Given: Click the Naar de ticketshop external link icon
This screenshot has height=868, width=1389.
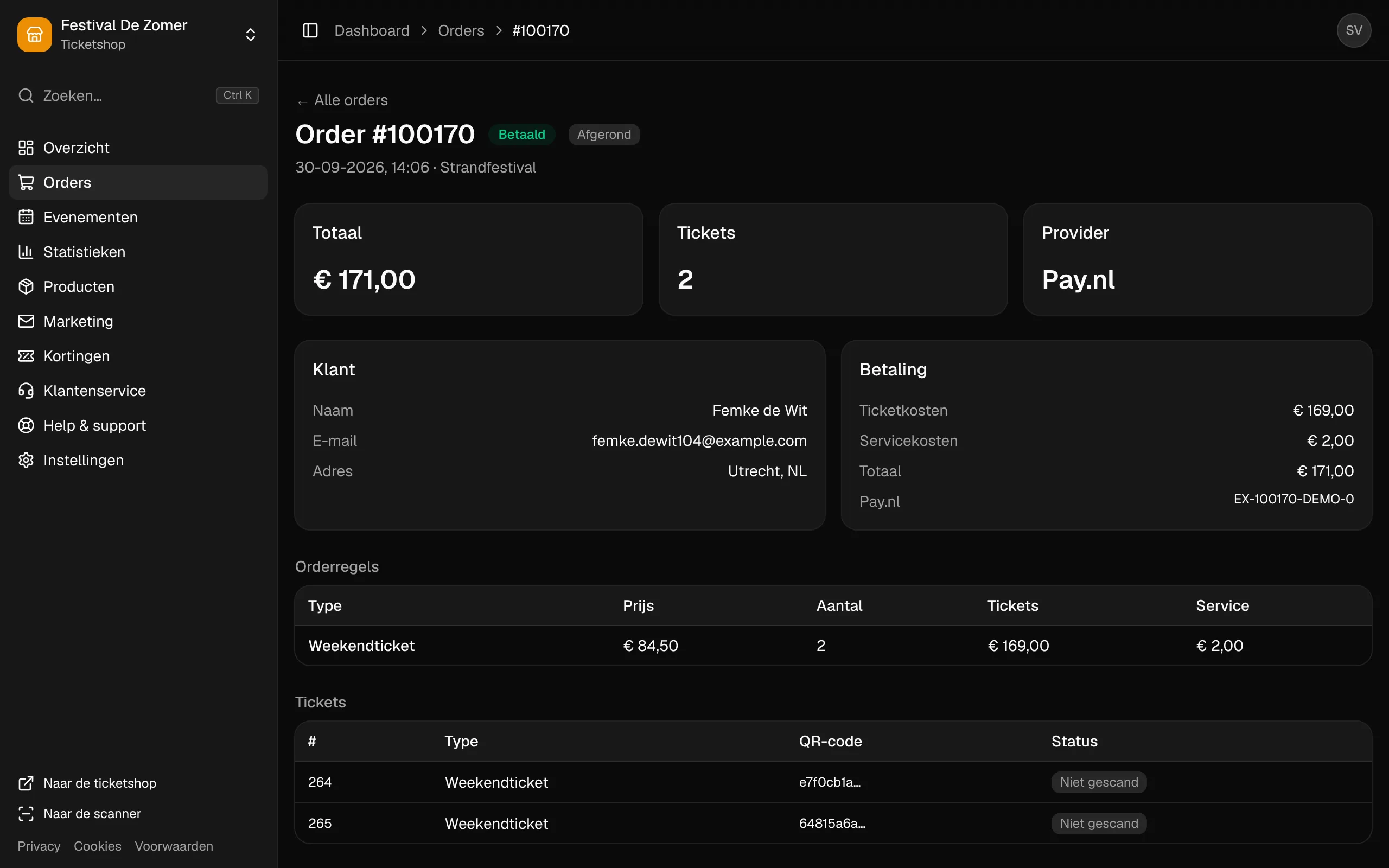Looking at the screenshot, I should (26, 783).
